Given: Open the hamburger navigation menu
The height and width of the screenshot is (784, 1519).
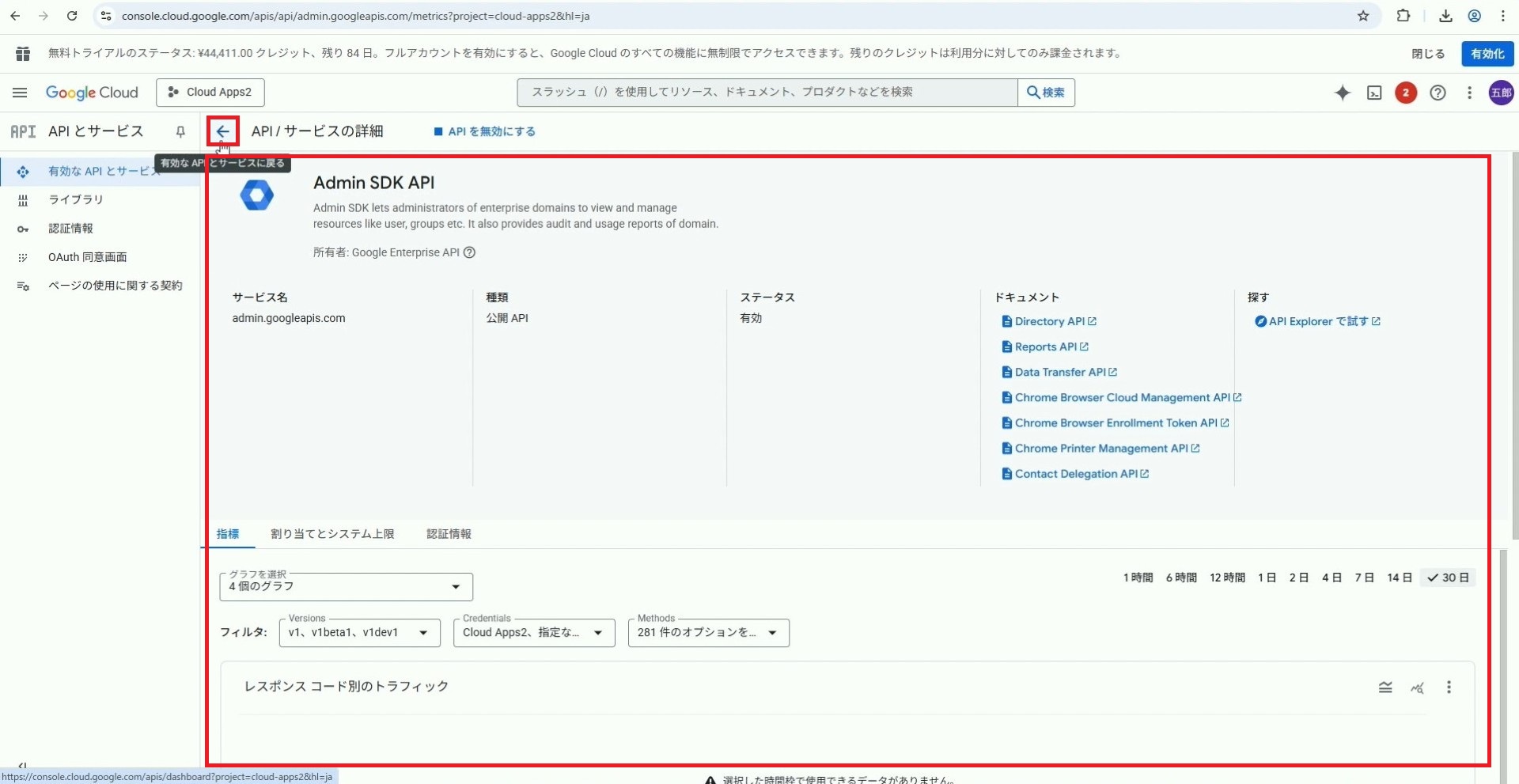Looking at the screenshot, I should tap(20, 93).
